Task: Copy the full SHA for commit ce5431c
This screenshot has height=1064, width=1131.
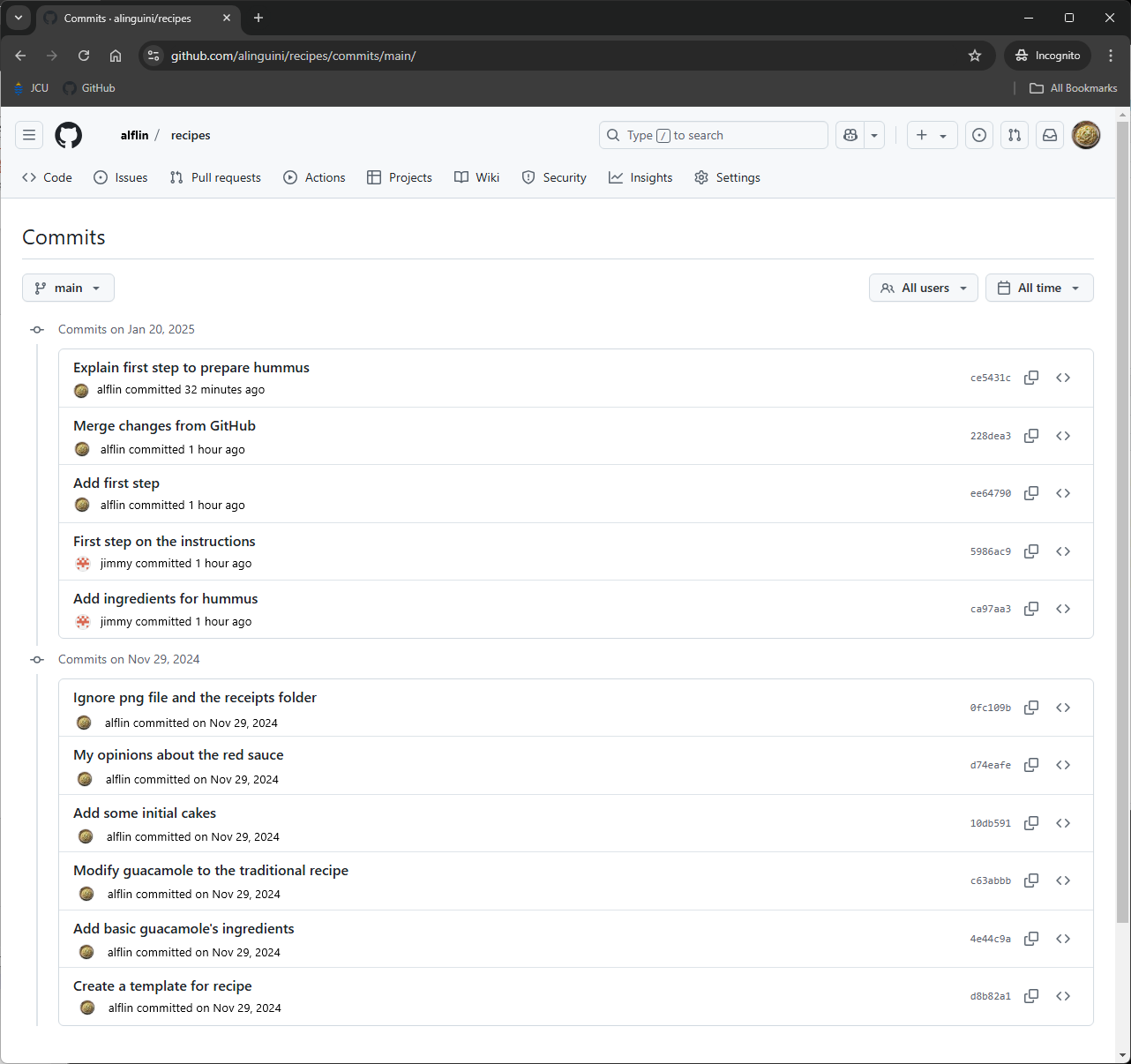Action: coord(1030,378)
